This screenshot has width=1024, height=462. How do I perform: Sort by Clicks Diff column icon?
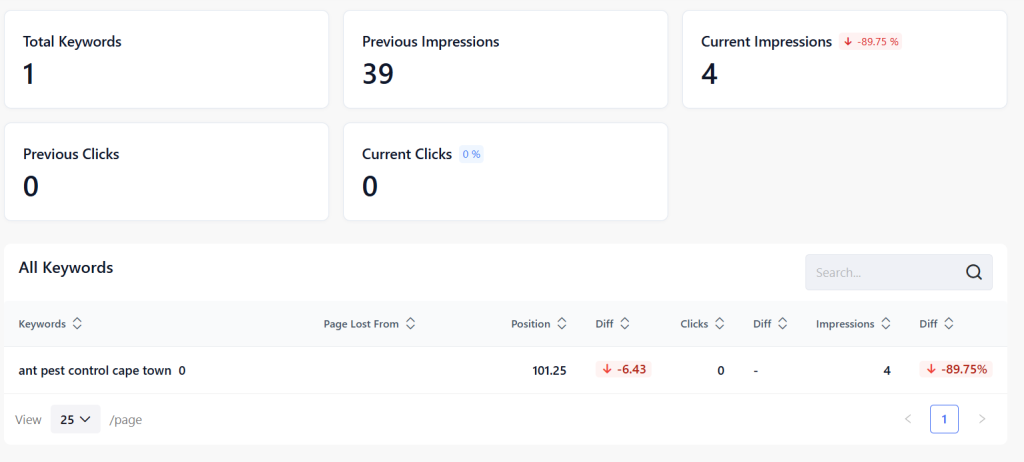tap(783, 324)
